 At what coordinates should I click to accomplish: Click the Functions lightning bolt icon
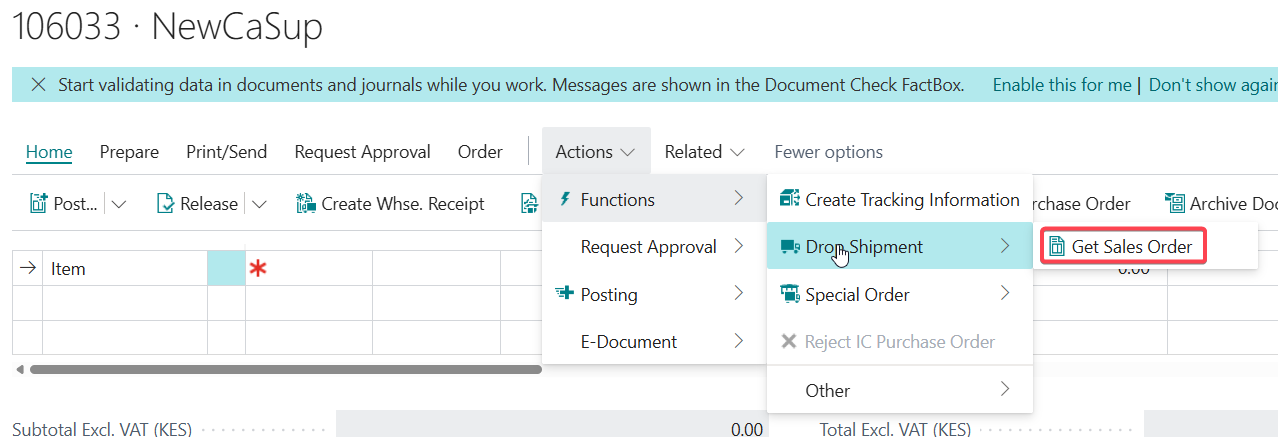(x=564, y=200)
